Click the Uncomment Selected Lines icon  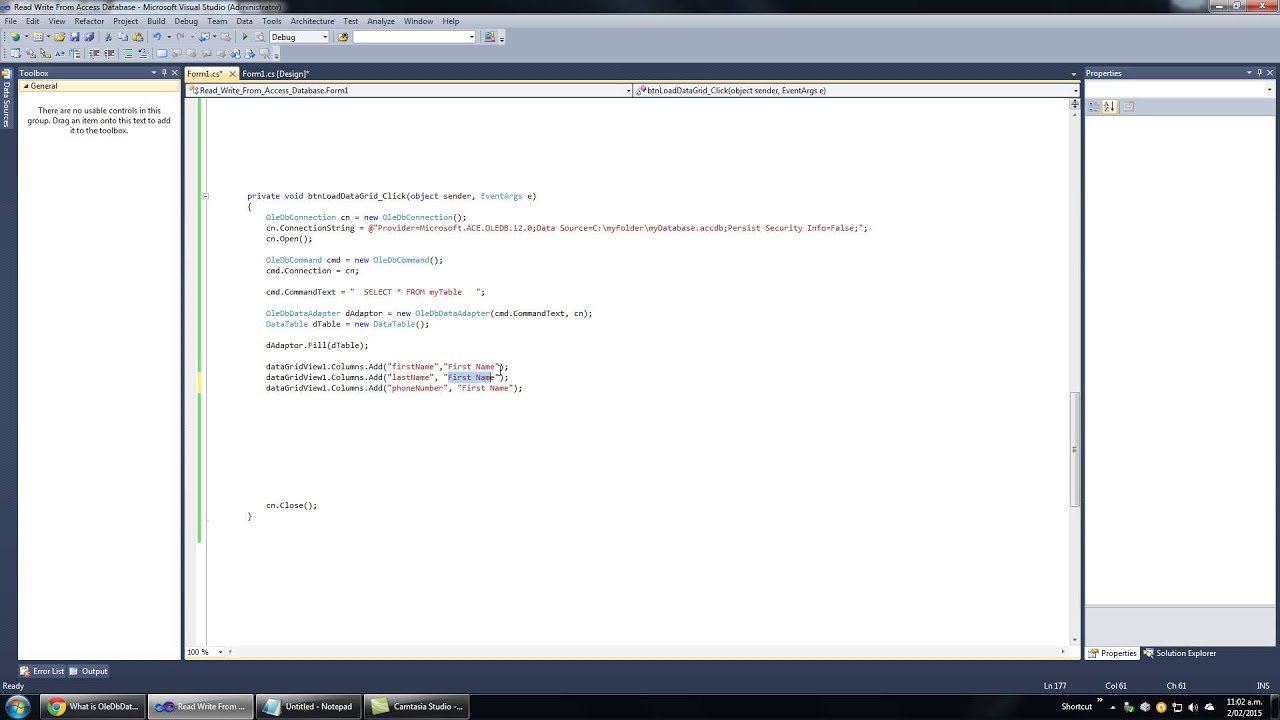point(143,53)
